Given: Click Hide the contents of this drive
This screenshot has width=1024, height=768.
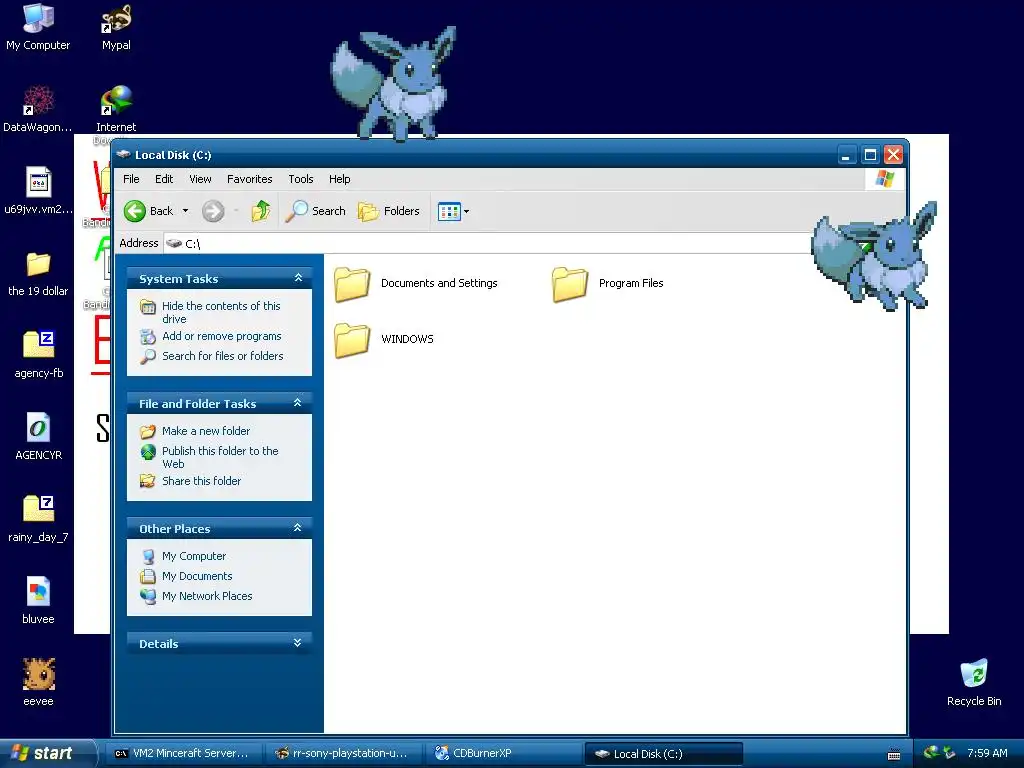Looking at the screenshot, I should pyautogui.click(x=221, y=312).
